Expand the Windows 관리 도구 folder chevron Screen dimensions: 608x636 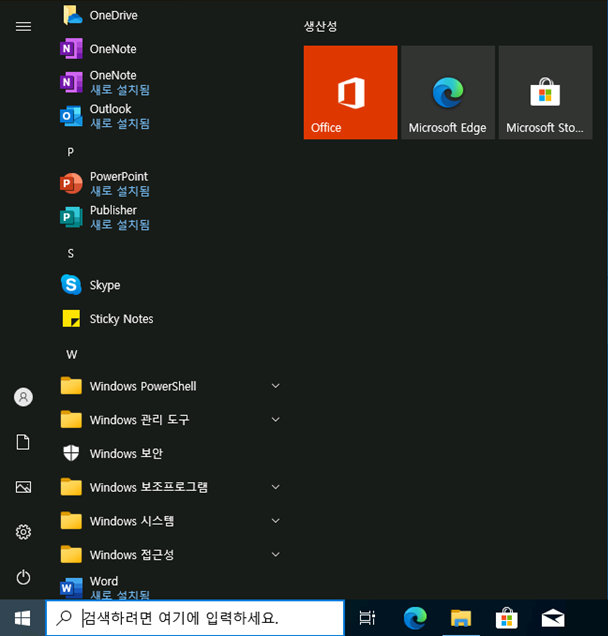pos(275,419)
